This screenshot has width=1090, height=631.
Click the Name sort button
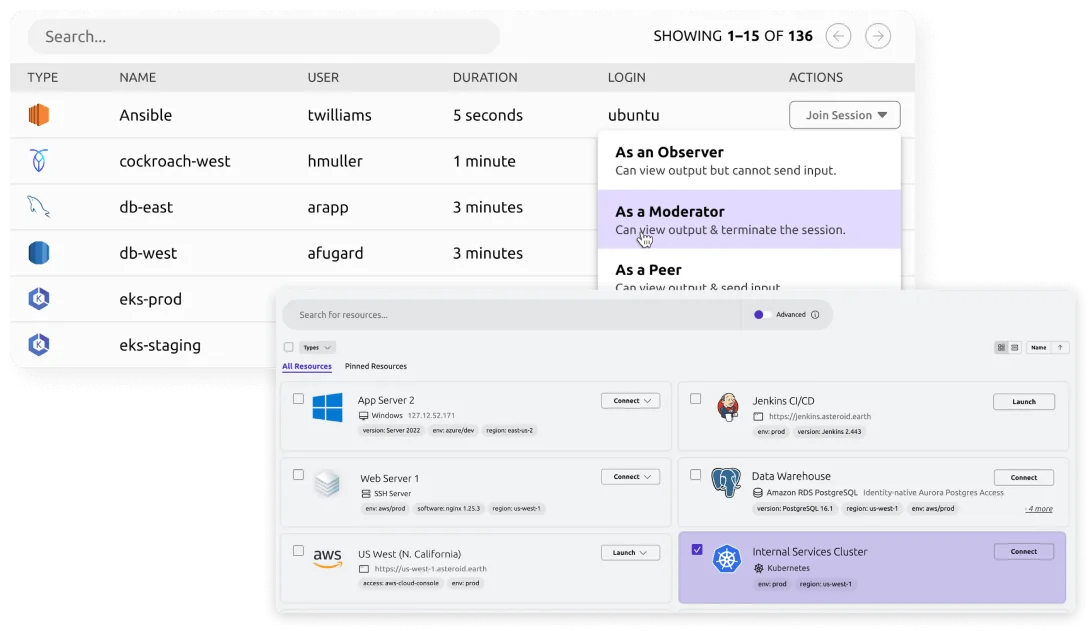coord(1038,348)
